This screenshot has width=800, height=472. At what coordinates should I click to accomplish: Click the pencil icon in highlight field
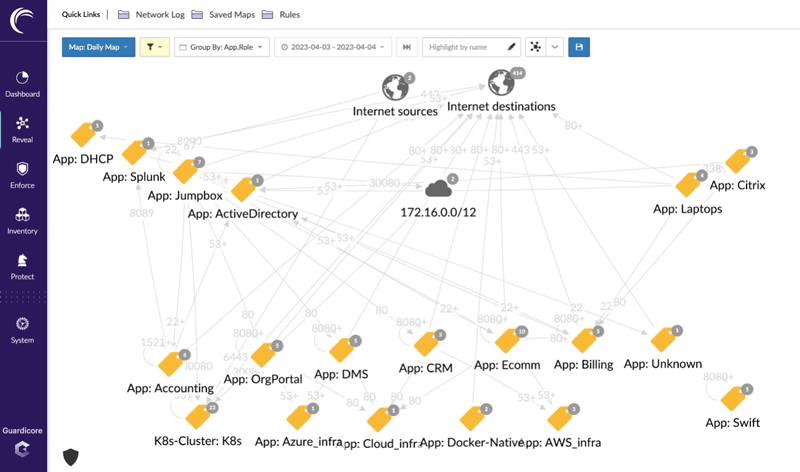[x=511, y=47]
